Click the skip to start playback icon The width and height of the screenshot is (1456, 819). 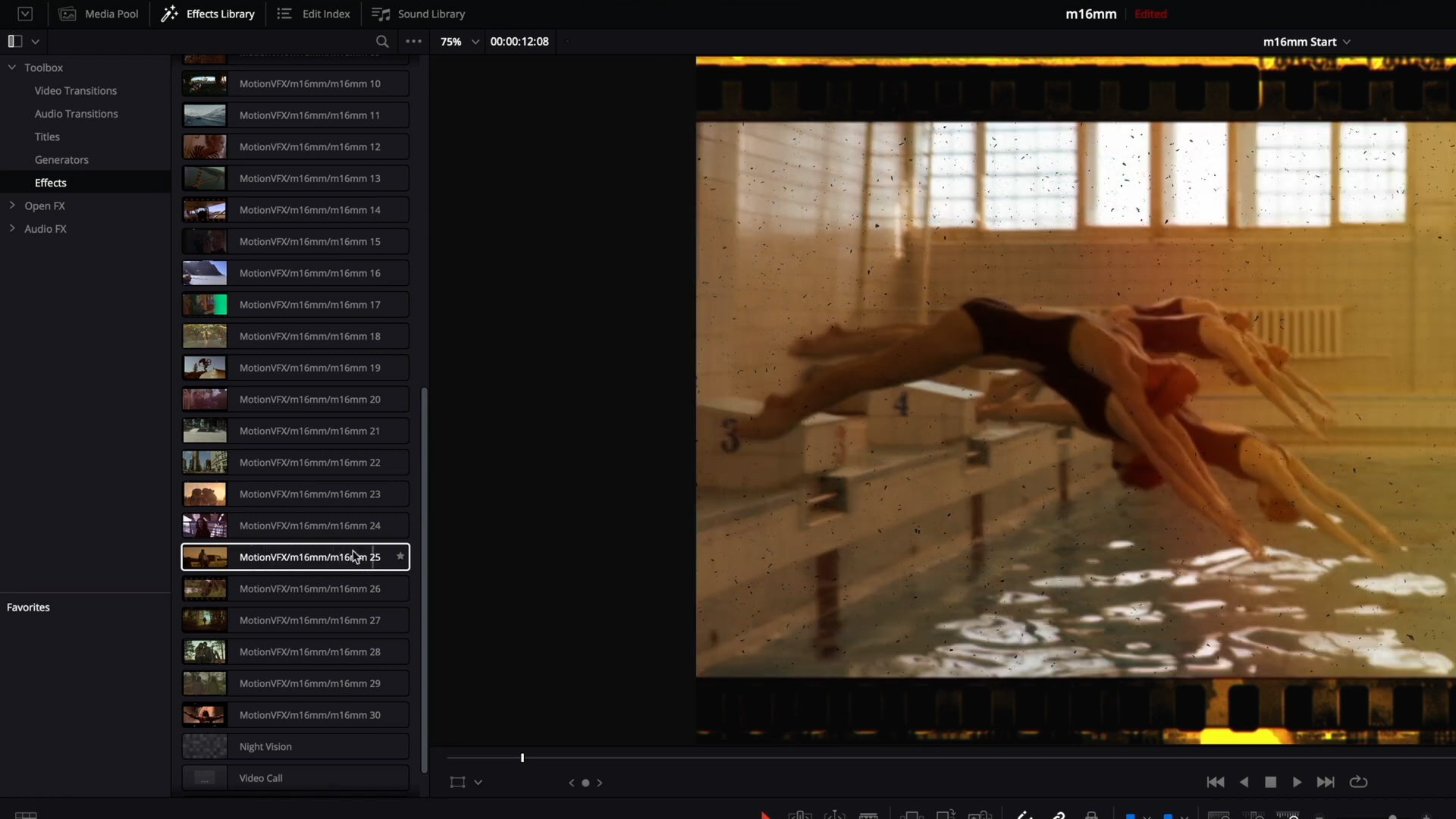coord(1215,782)
